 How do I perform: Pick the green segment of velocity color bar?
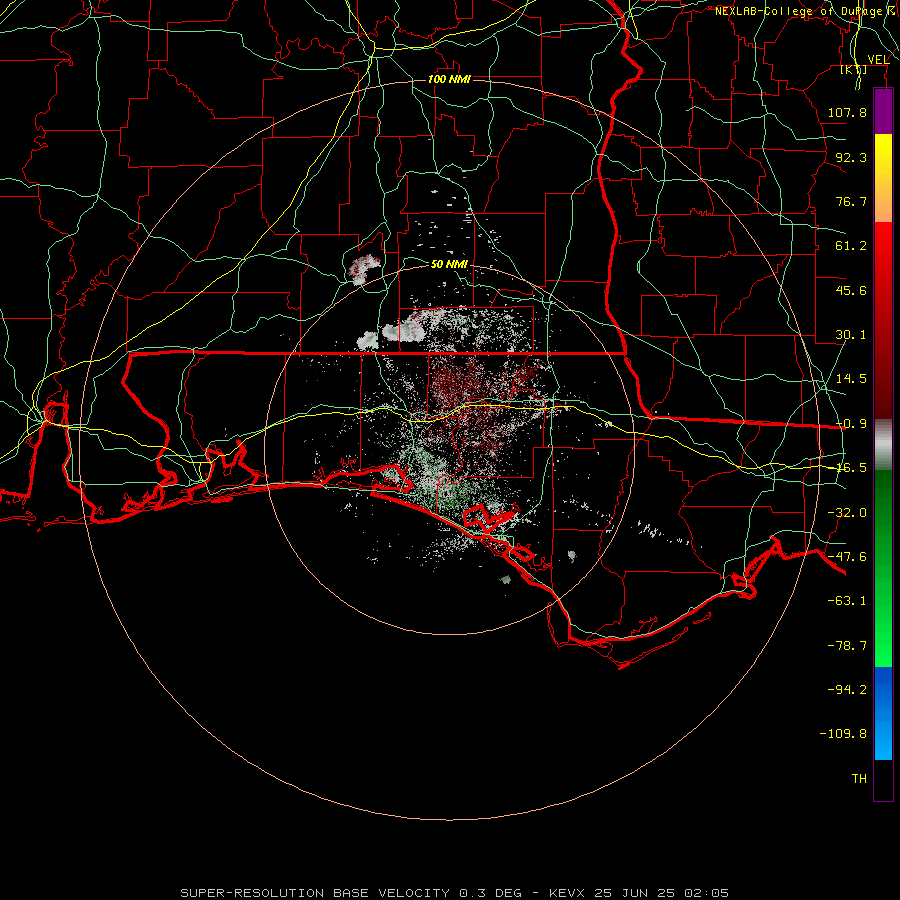(883, 568)
